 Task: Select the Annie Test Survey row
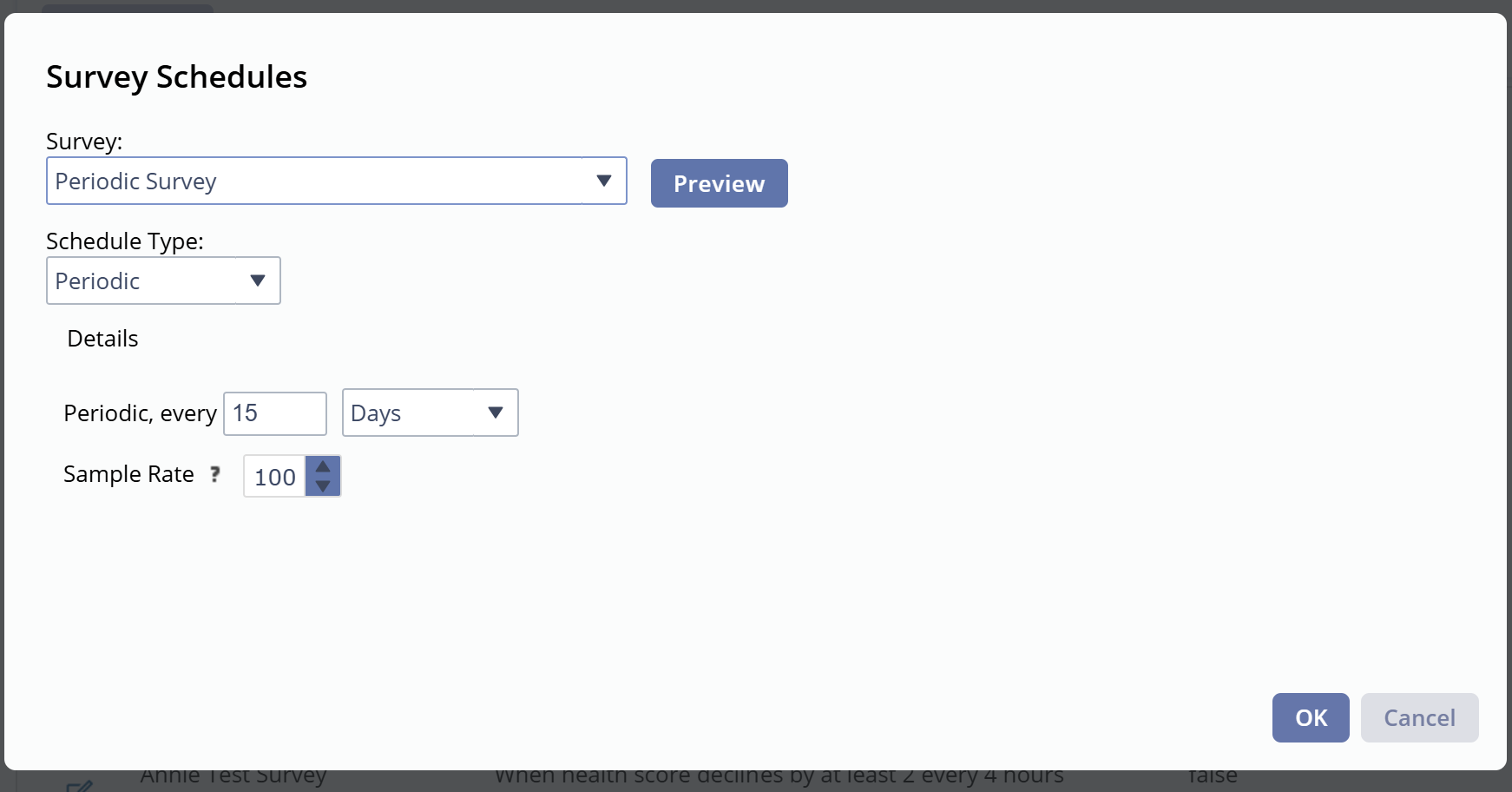tap(233, 776)
